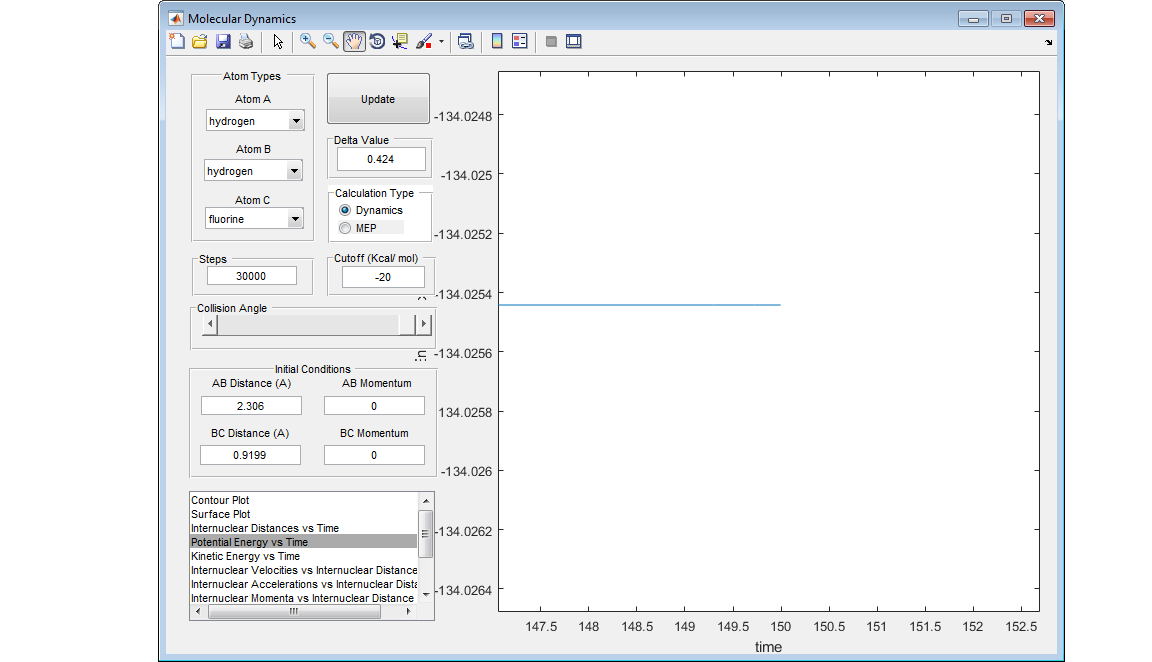Open the Atom A dropdown
Image resolution: width=1152 pixels, height=662 pixels.
pyautogui.click(x=295, y=121)
